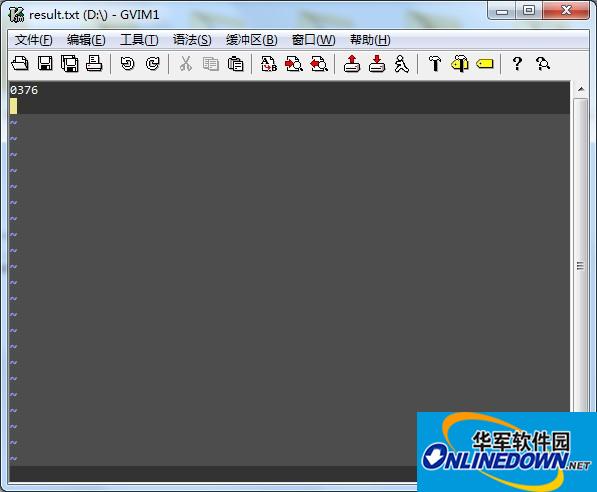Open the 帮助(H) menu
The image size is (597, 492).
[370, 40]
